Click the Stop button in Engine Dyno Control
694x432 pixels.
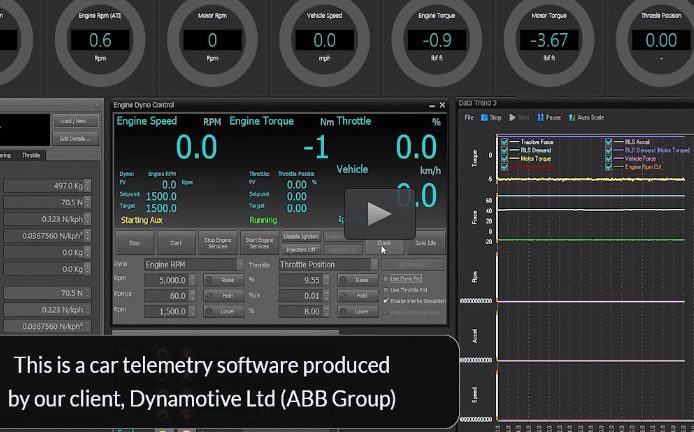[135, 243]
